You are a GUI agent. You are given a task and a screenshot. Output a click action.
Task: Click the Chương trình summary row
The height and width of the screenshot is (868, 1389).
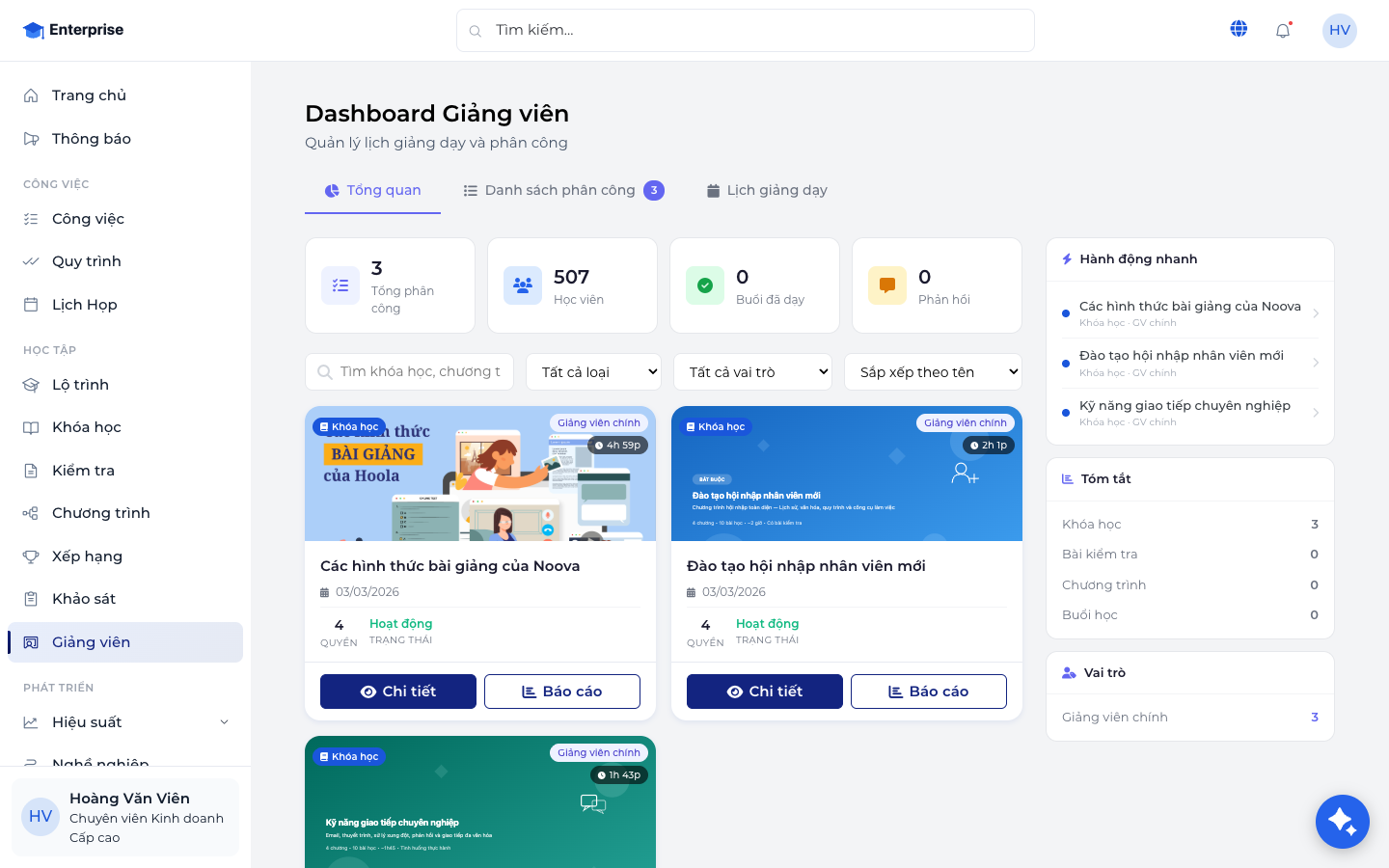pos(1190,585)
